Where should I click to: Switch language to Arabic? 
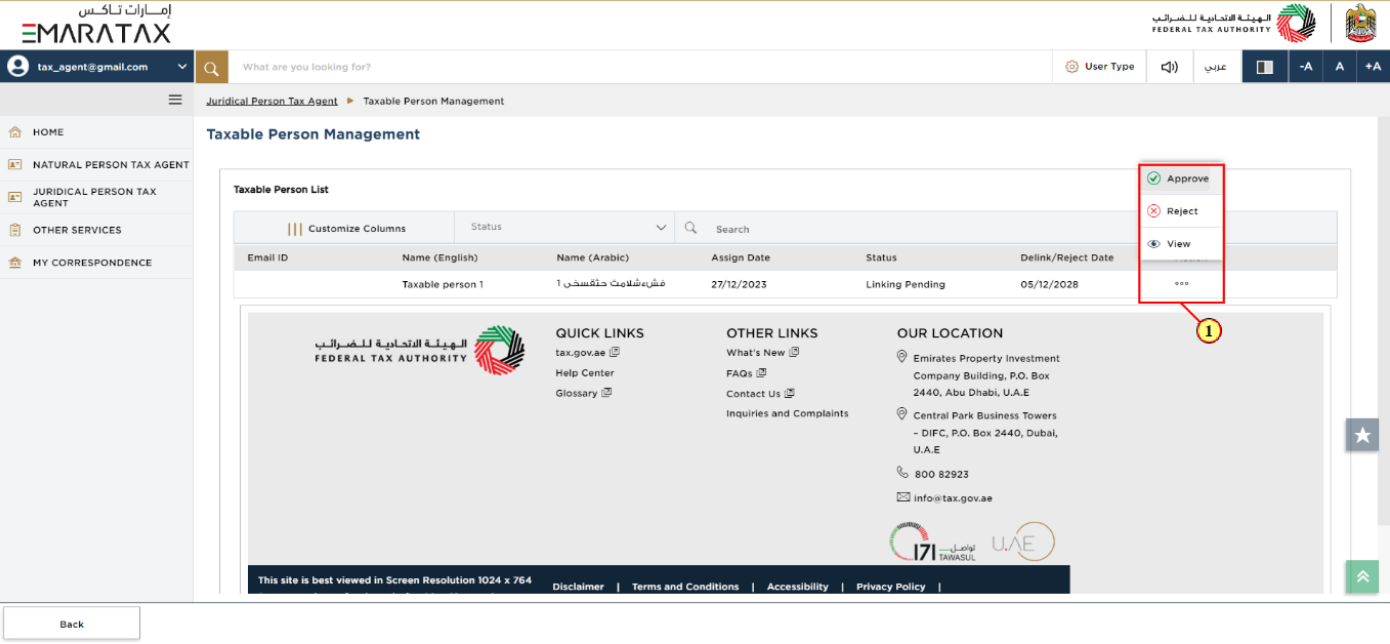pyautogui.click(x=1215, y=67)
